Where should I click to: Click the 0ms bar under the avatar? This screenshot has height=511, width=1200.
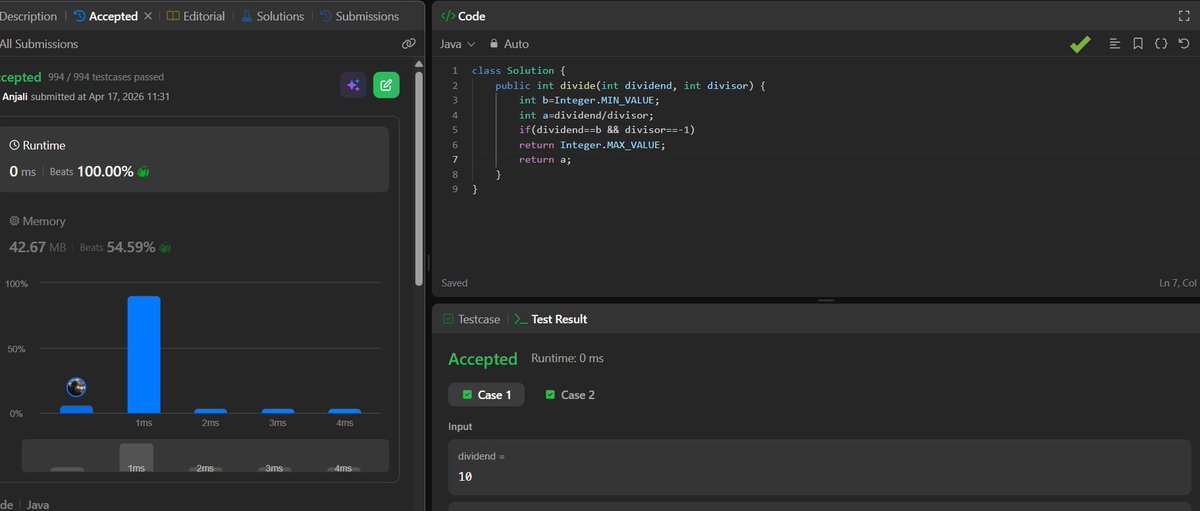[x=76, y=409]
